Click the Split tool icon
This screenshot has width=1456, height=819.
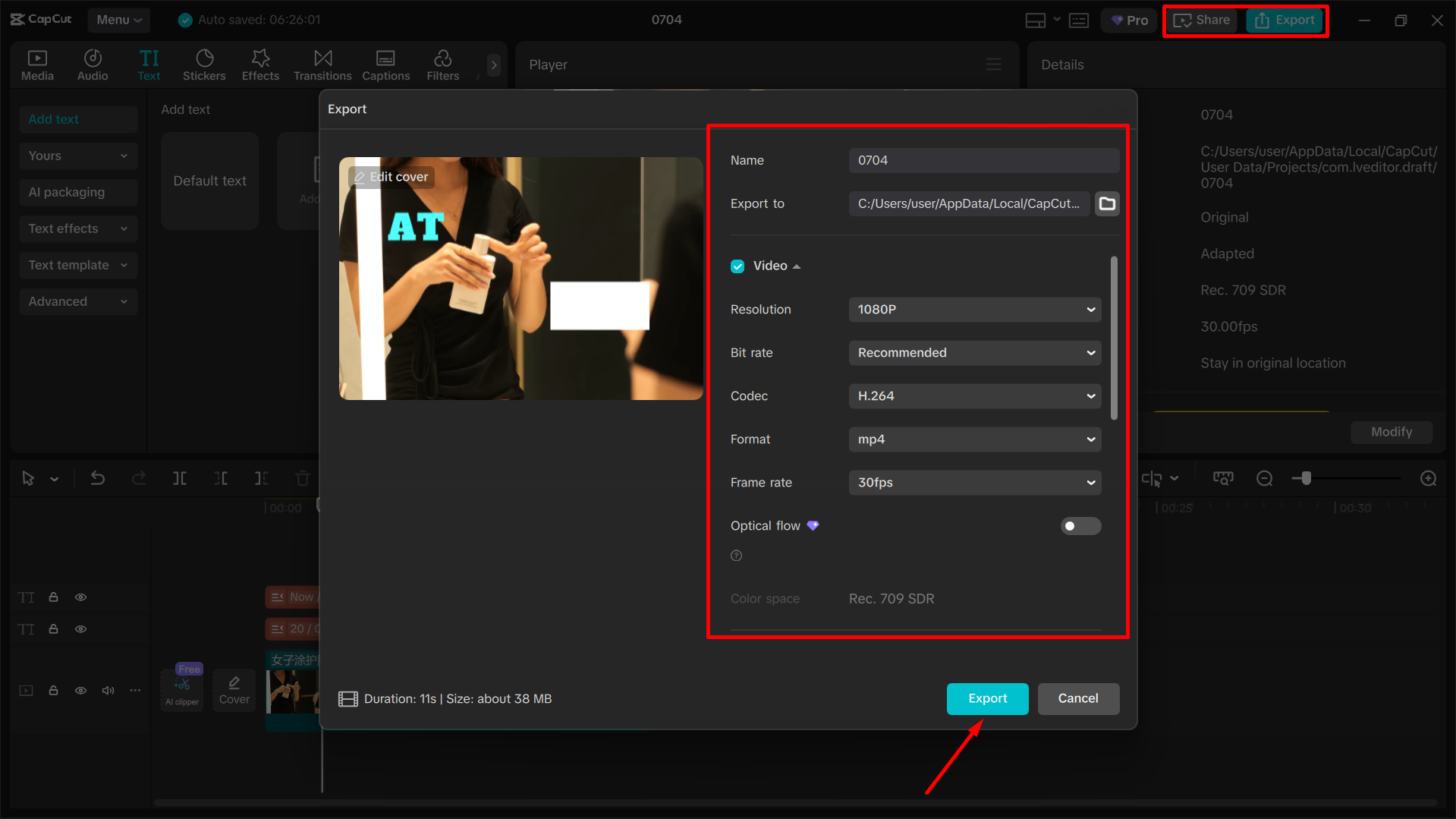[x=180, y=478]
